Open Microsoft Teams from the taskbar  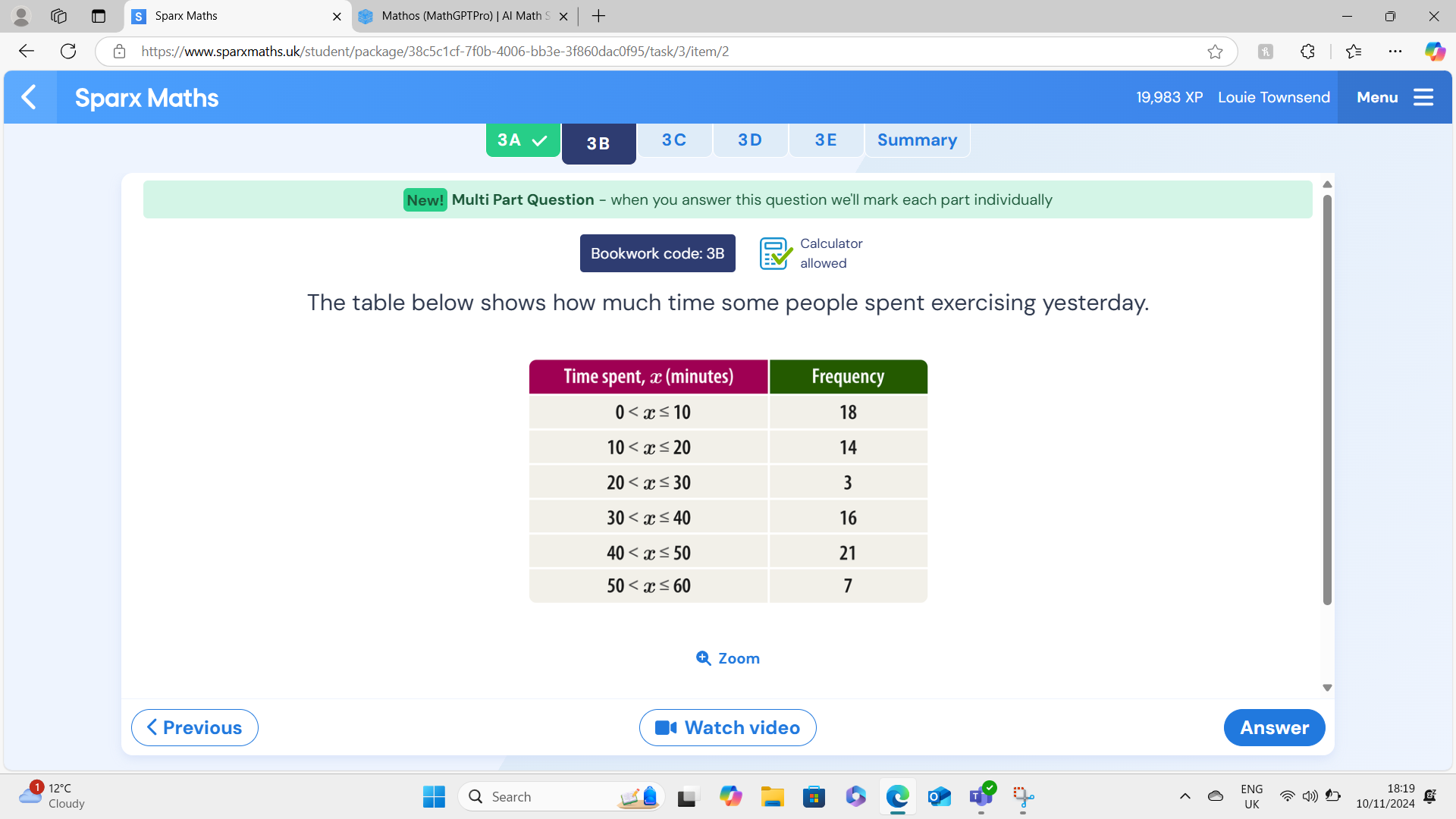(x=981, y=796)
